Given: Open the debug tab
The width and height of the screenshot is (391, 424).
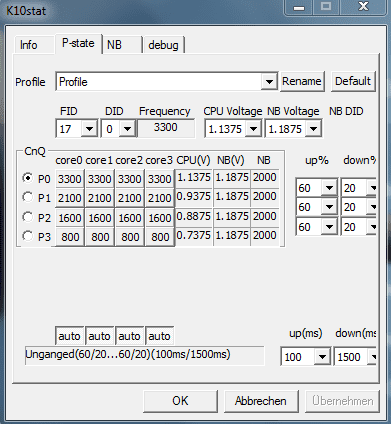Looking at the screenshot, I should pyautogui.click(x=163, y=45).
